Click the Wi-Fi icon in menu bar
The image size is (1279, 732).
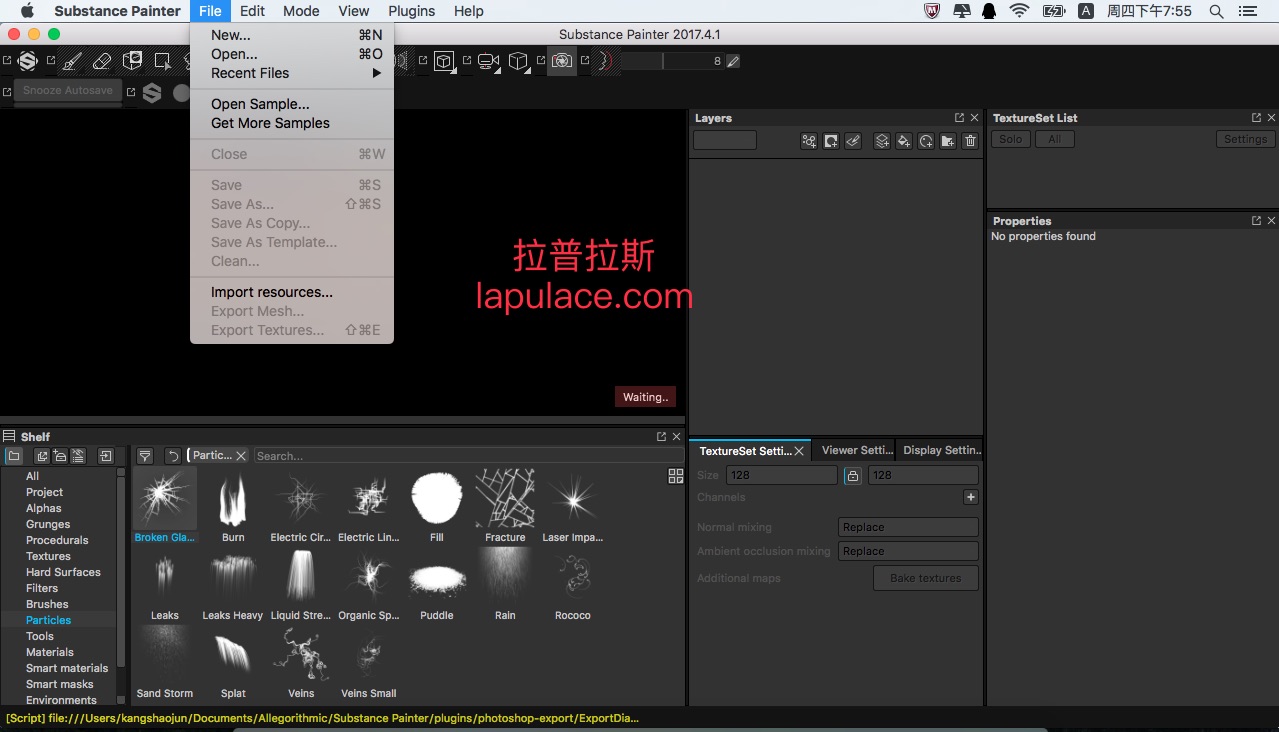click(x=1019, y=11)
